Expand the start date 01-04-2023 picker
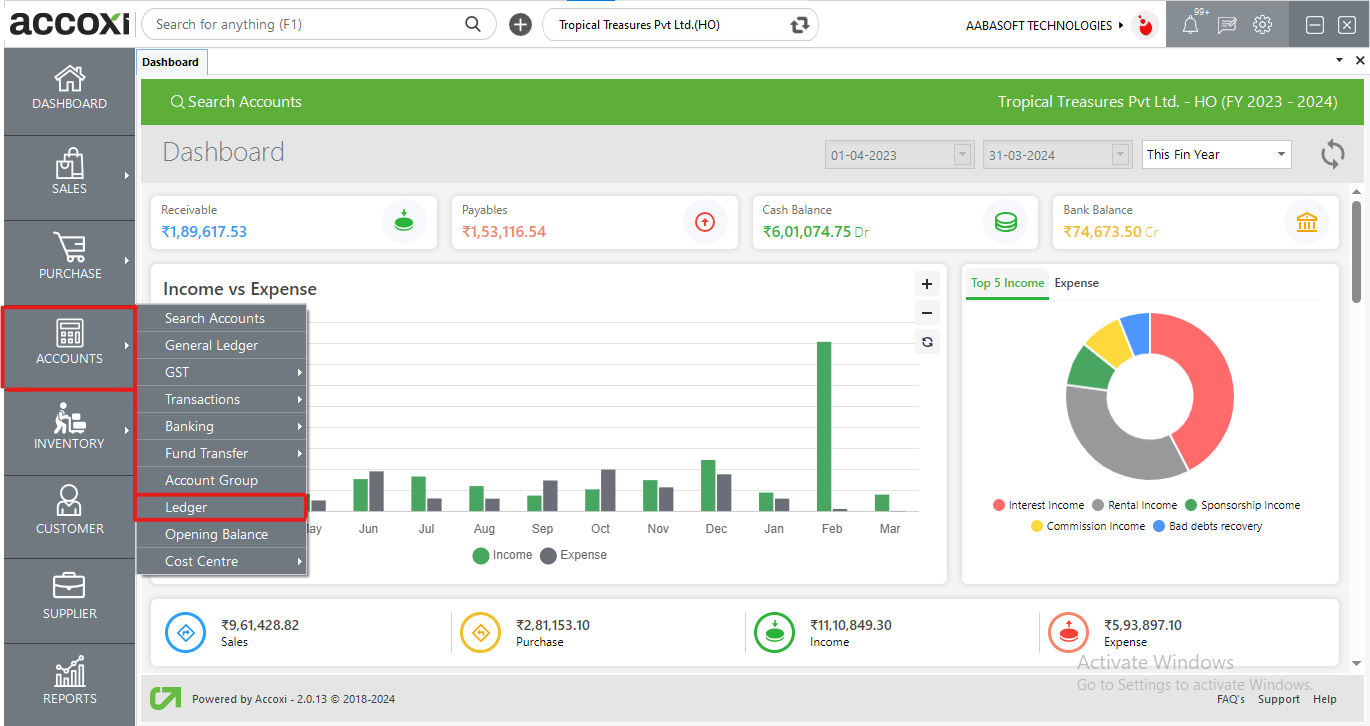Viewport: 1370px width, 726px height. click(x=962, y=155)
